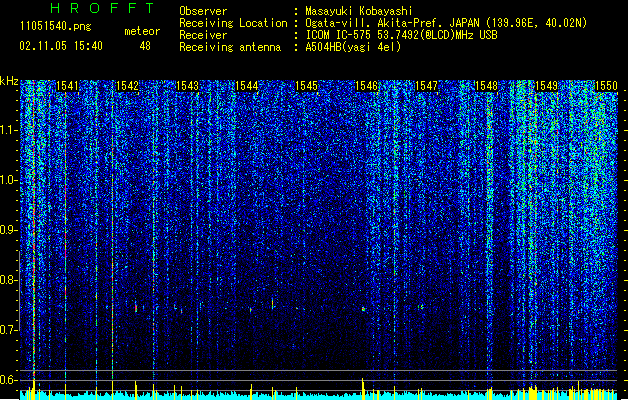Click the 1548 time marker
Viewport: 629px width, 400px height.
pos(486,86)
